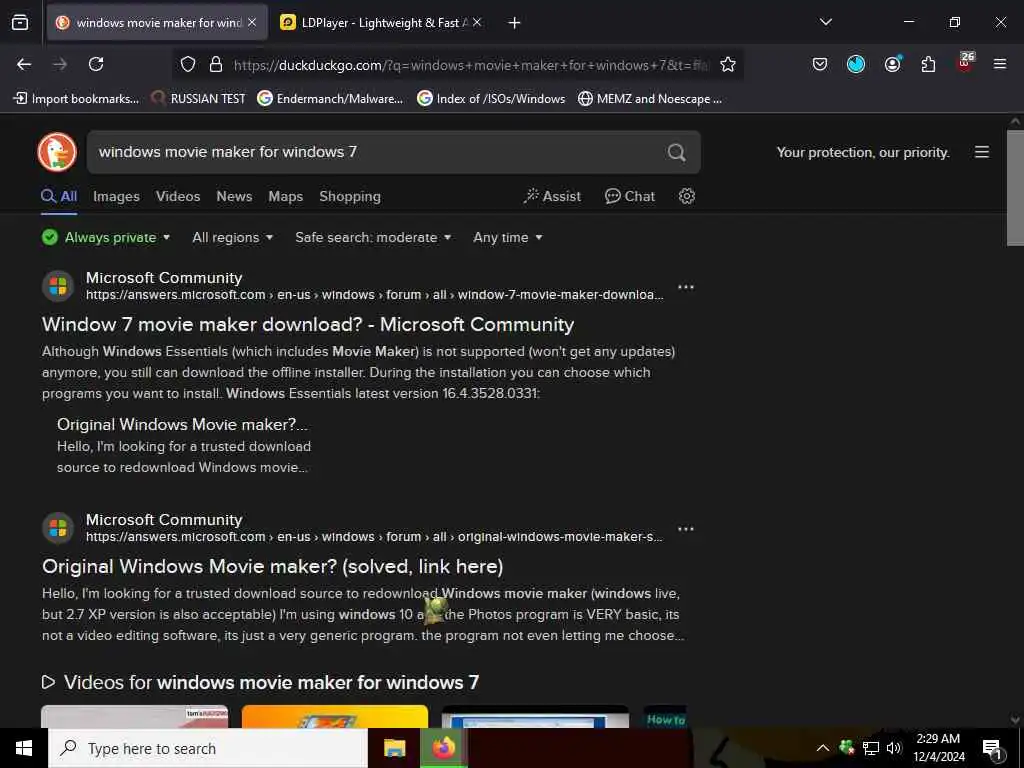Go back to previous page

tap(24, 64)
